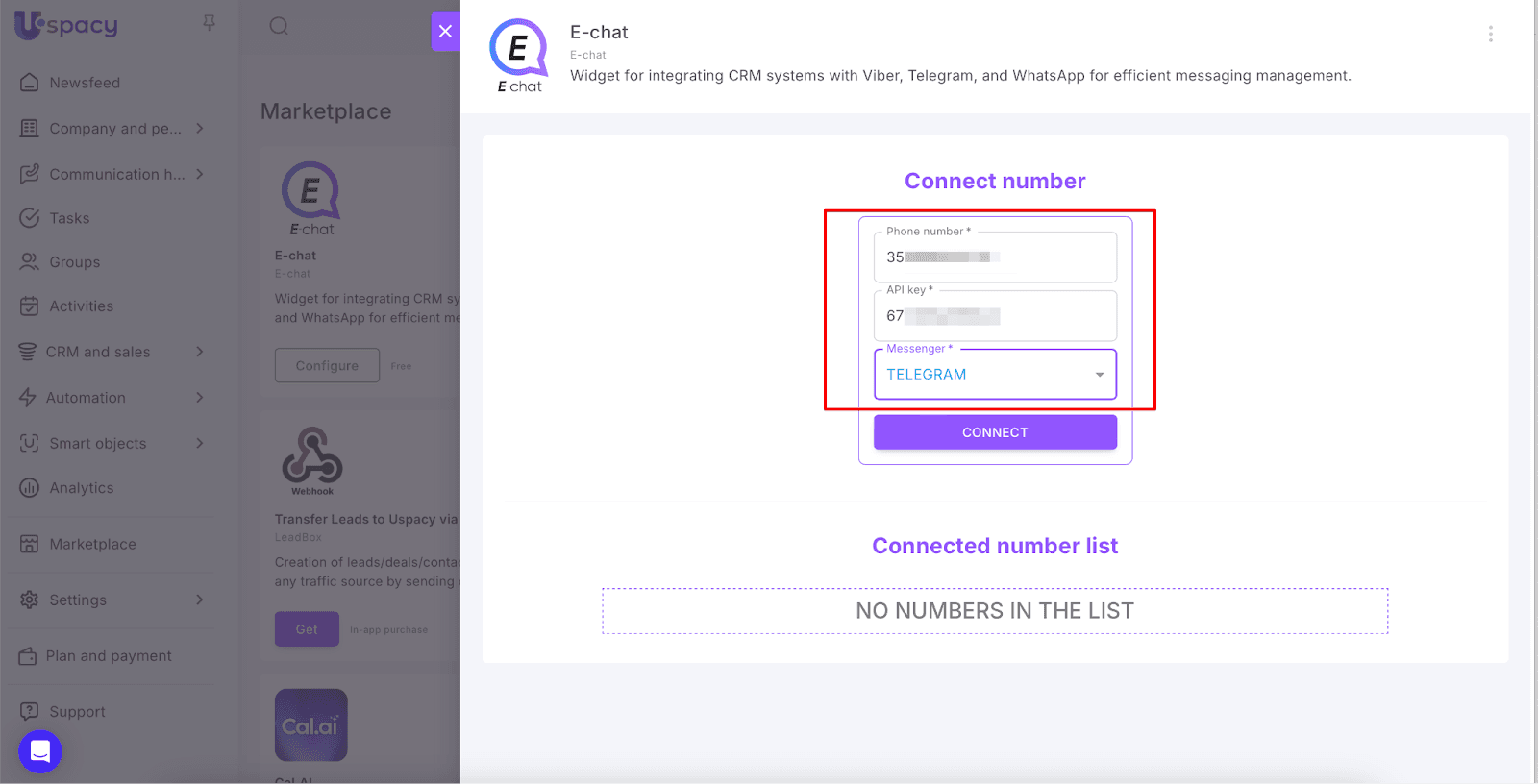Open the three-dot options menu

(x=1490, y=34)
